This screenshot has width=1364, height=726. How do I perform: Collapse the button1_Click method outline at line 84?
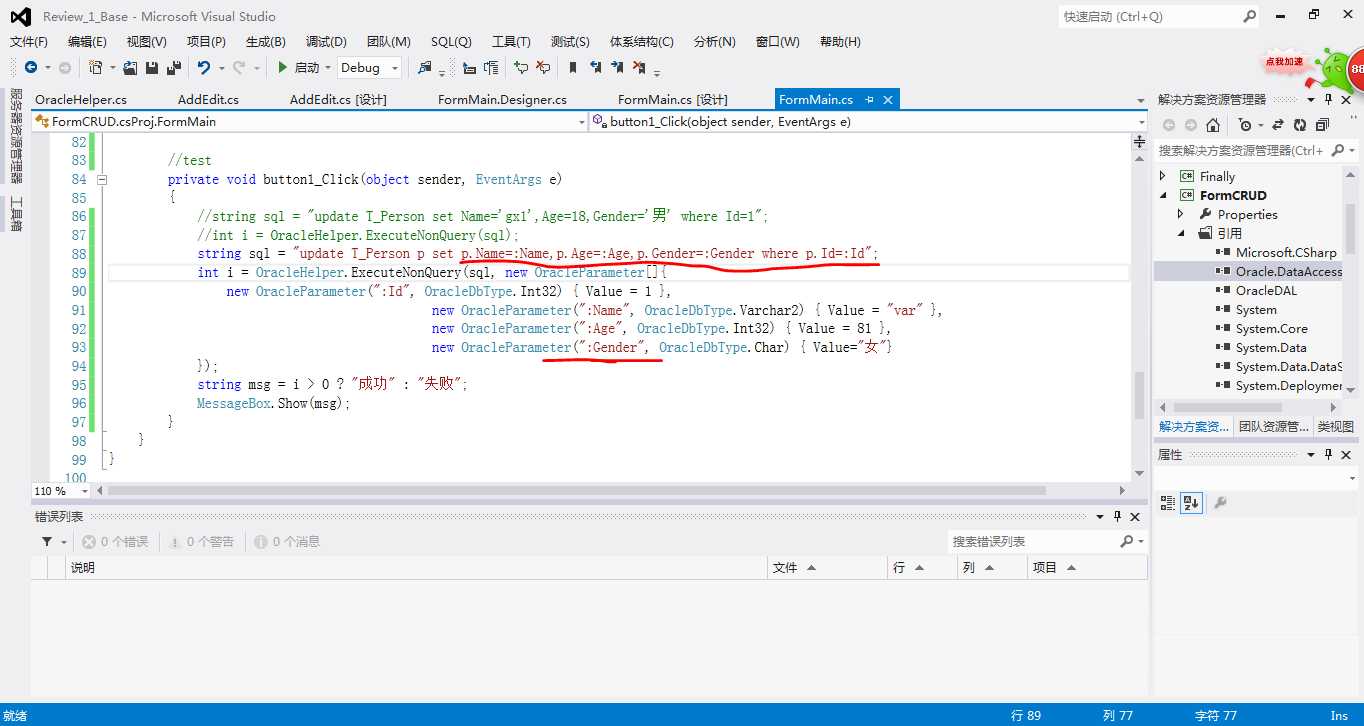point(101,180)
